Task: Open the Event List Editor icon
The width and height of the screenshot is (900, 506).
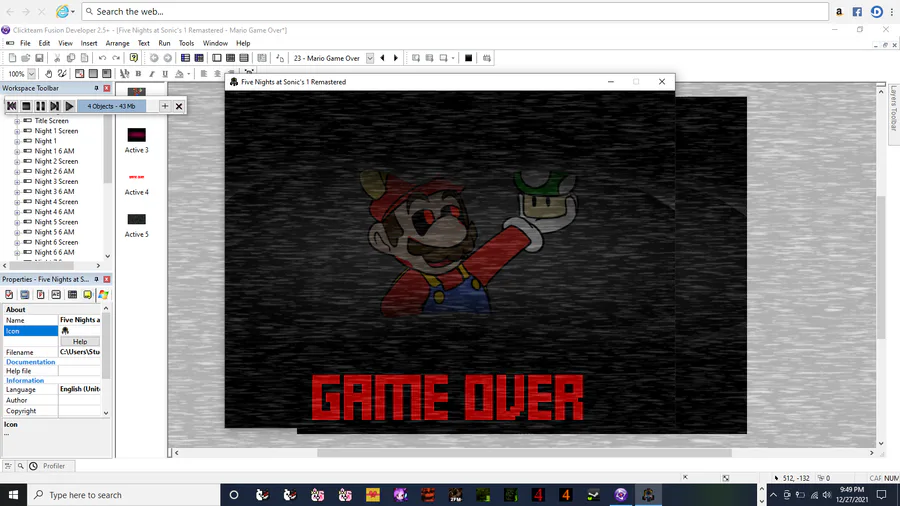Action: click(244, 58)
